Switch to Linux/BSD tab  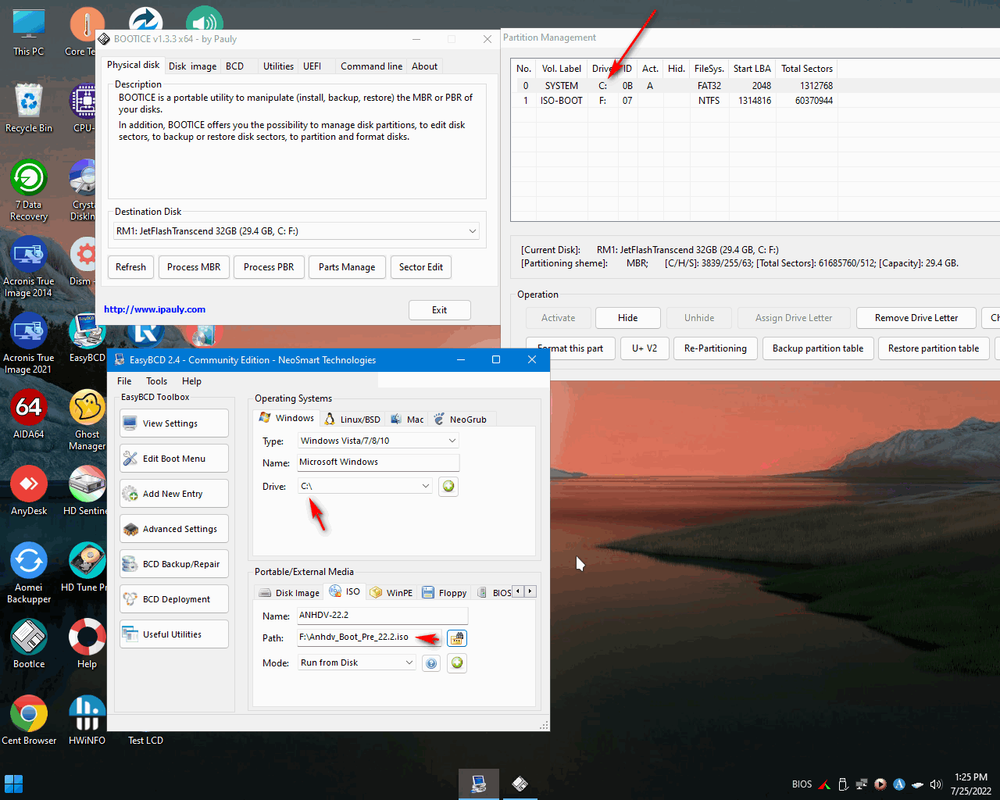coord(353,419)
